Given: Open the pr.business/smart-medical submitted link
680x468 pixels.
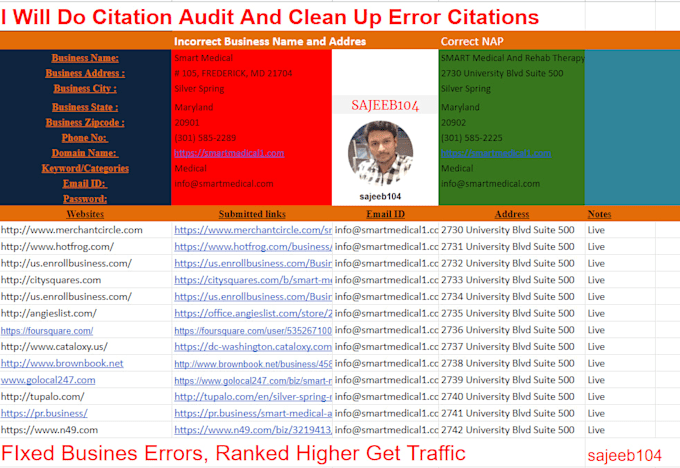Looking at the screenshot, I should pos(253,413).
